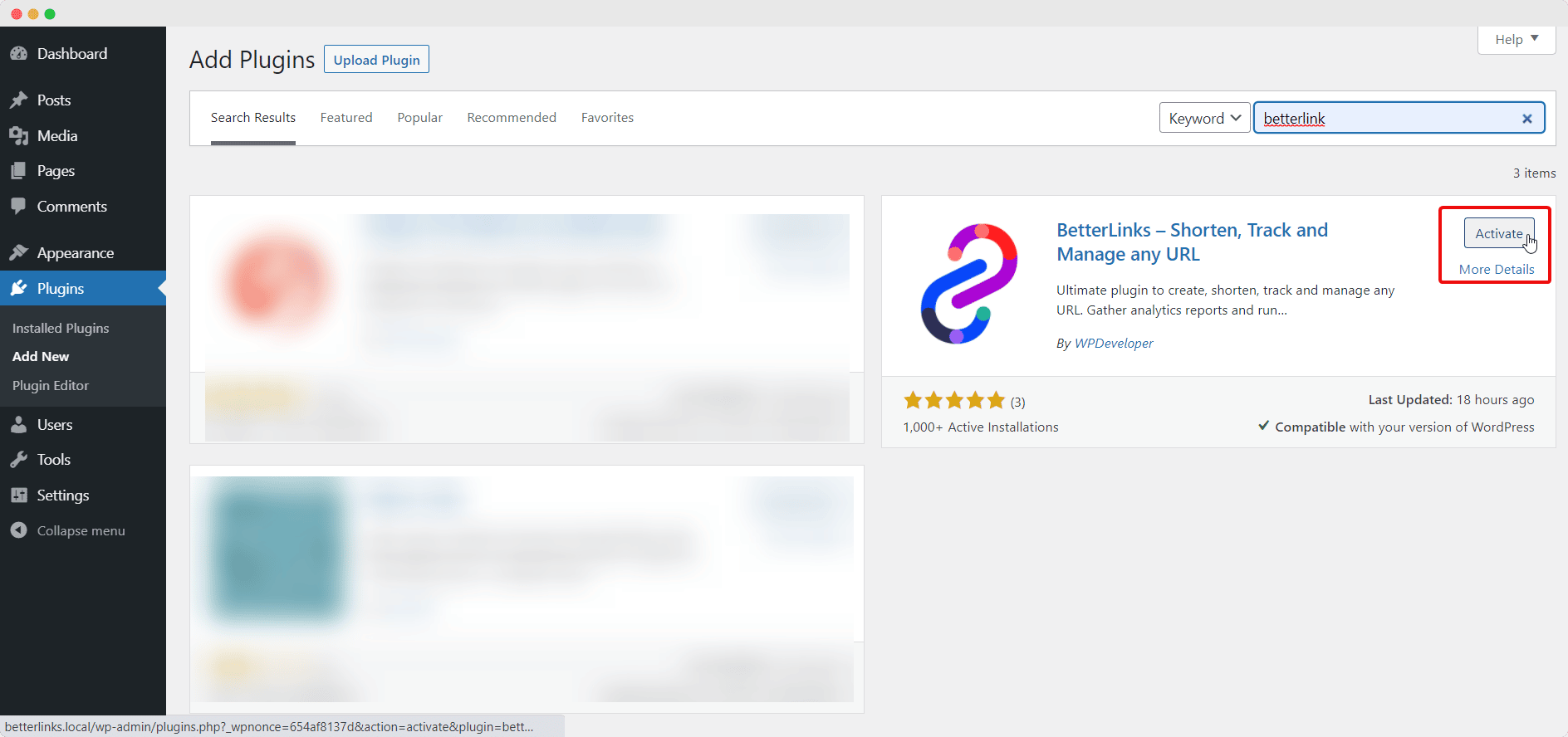Click the Tools wrench icon
Screen dimensions: 1568x737
[x=19, y=460]
